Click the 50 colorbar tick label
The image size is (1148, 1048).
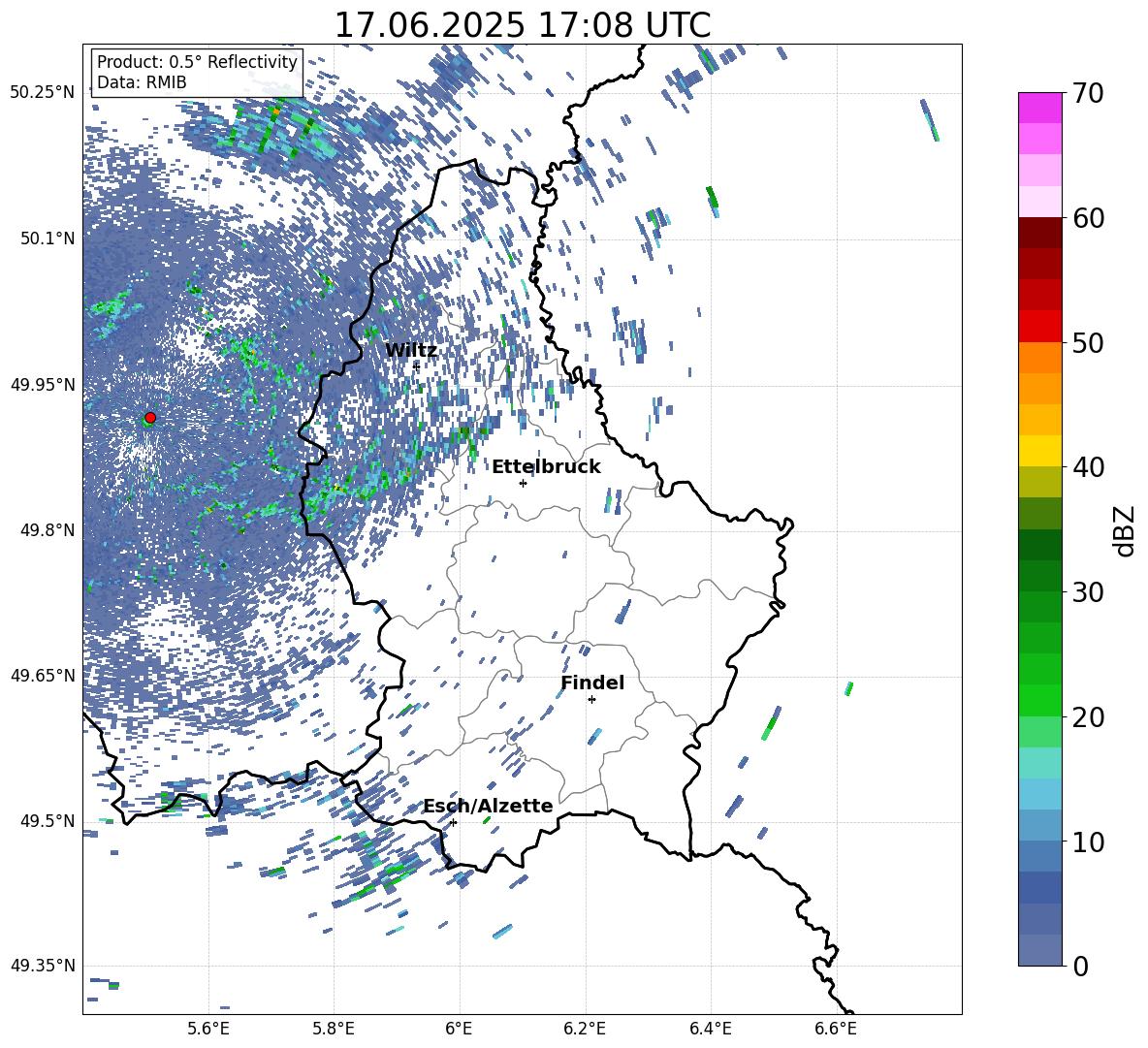[x=1087, y=343]
